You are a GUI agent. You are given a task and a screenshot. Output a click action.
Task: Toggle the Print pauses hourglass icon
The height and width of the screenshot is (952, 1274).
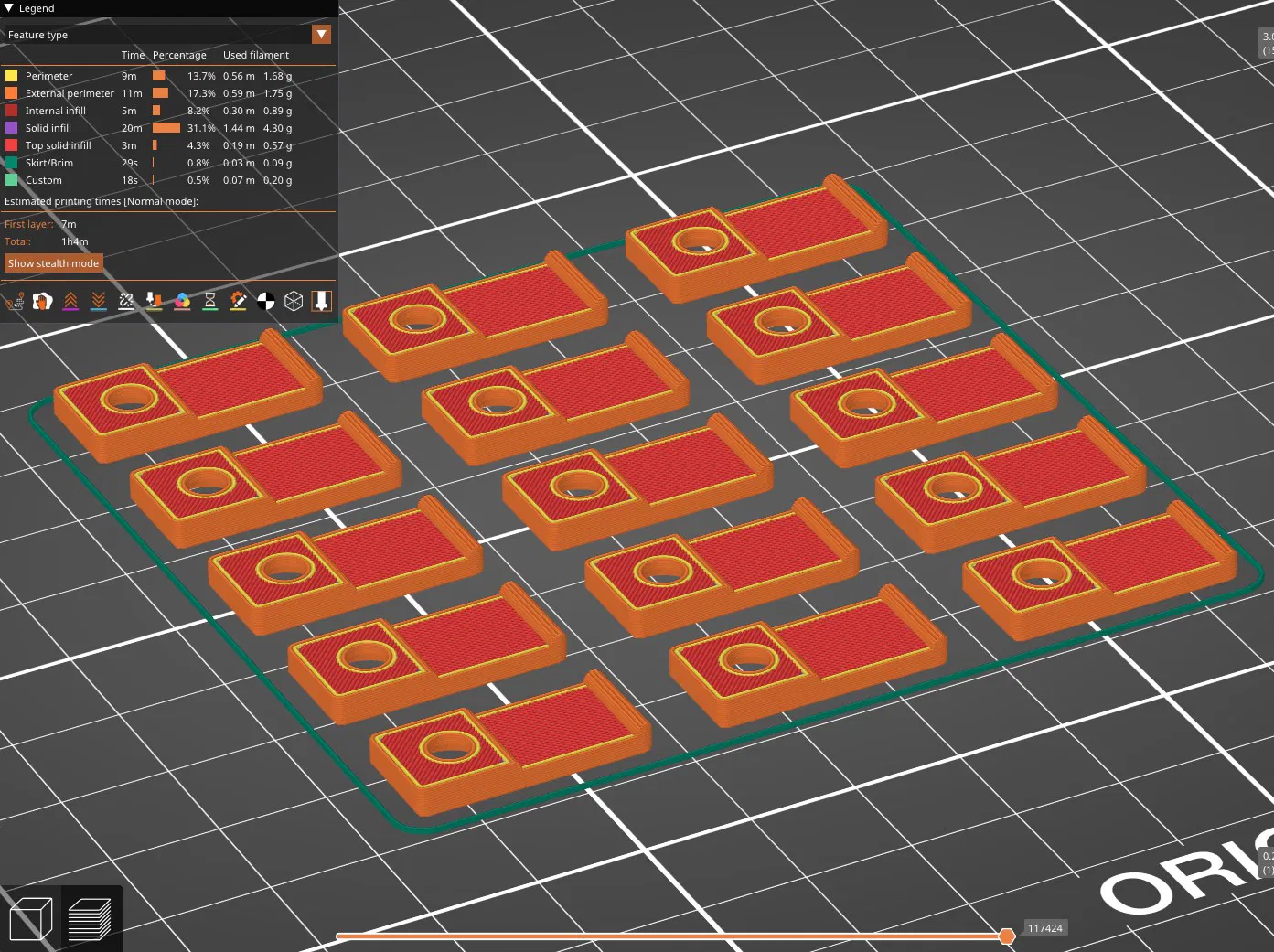(210, 301)
